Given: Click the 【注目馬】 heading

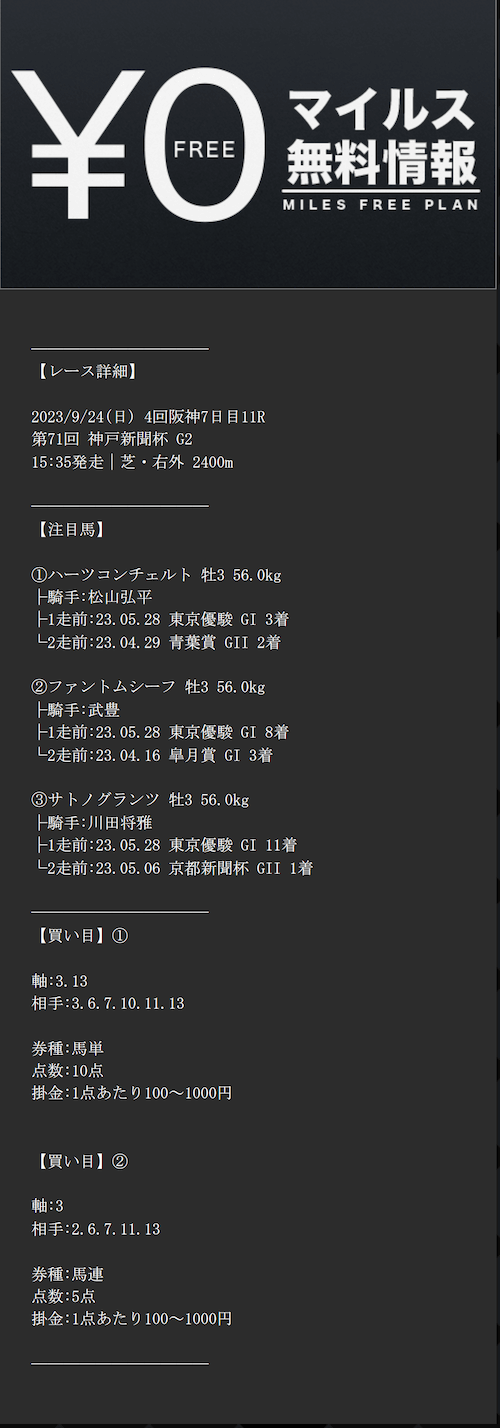Looking at the screenshot, I should click(x=70, y=530).
